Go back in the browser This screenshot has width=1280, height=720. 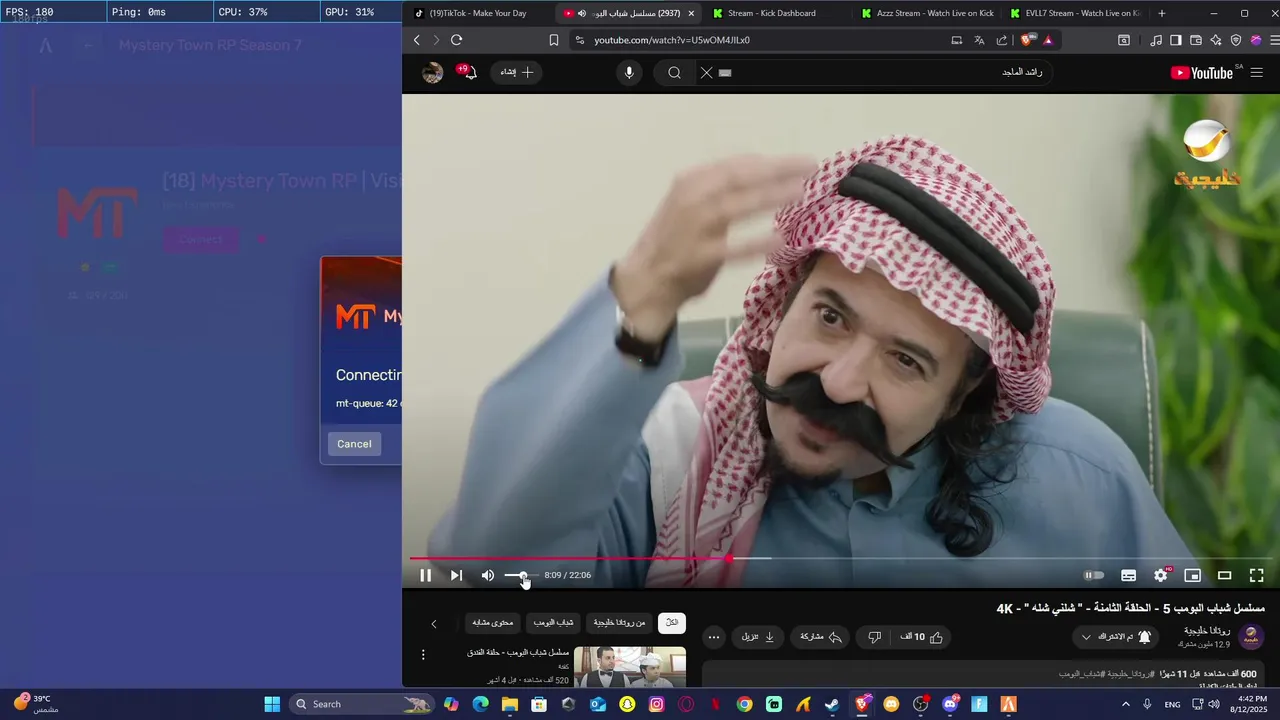coord(417,40)
